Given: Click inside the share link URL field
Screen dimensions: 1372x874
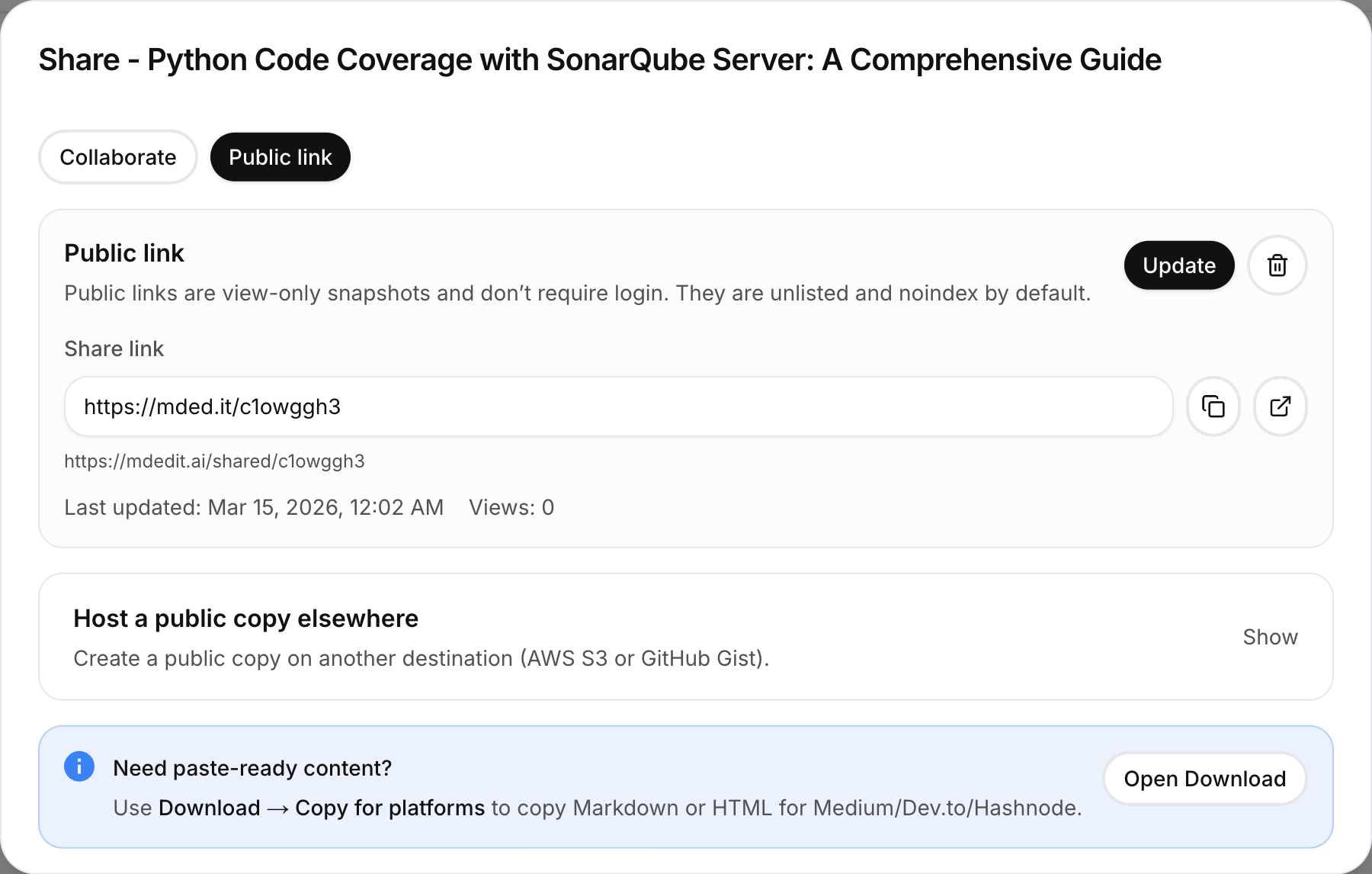Looking at the screenshot, I should pos(617,406).
